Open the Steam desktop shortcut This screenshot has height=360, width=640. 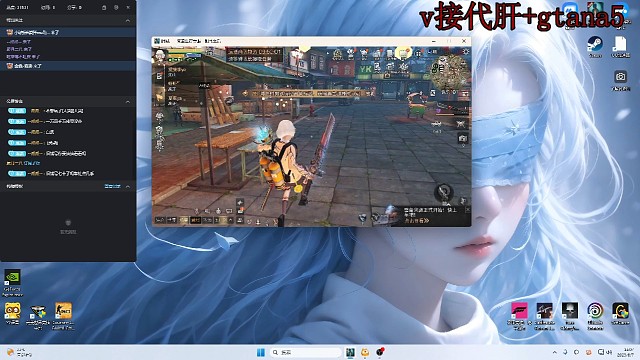595,46
